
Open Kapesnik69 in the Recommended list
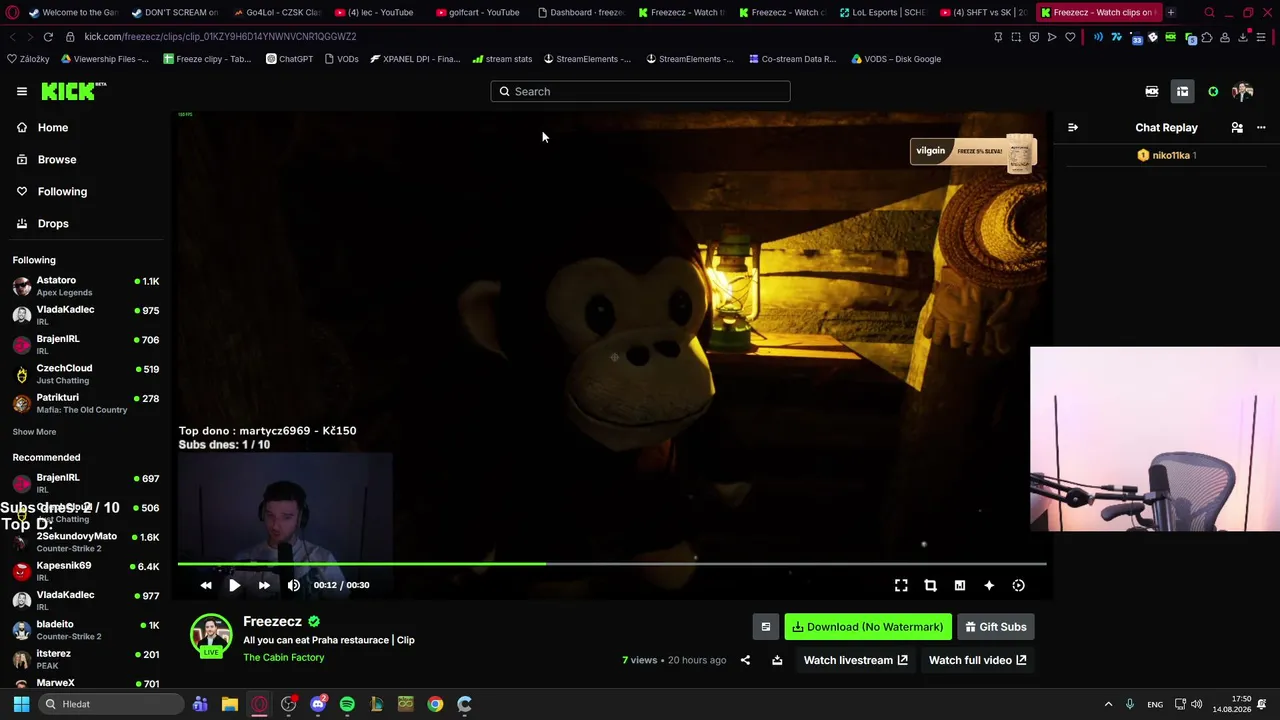(85, 571)
